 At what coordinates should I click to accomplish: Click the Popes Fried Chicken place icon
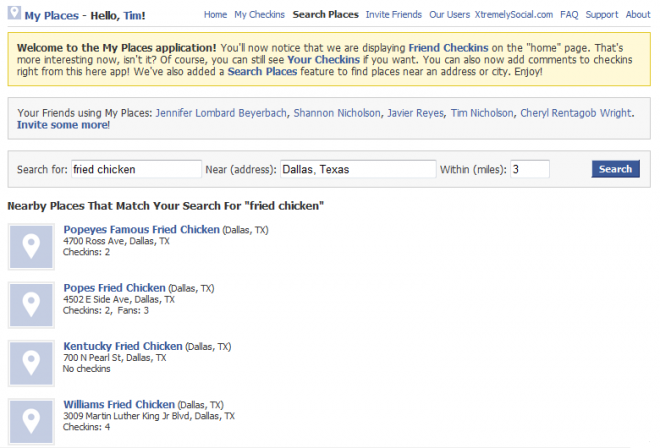[x=31, y=305]
